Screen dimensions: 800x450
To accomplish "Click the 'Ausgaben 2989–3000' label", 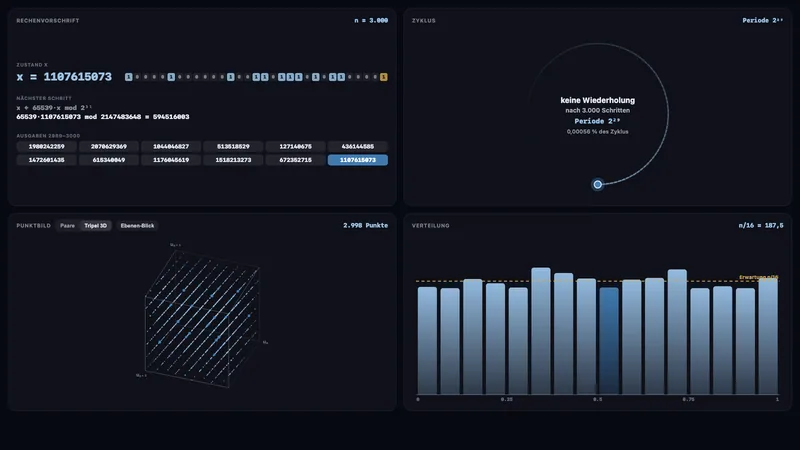I will click(48, 136).
